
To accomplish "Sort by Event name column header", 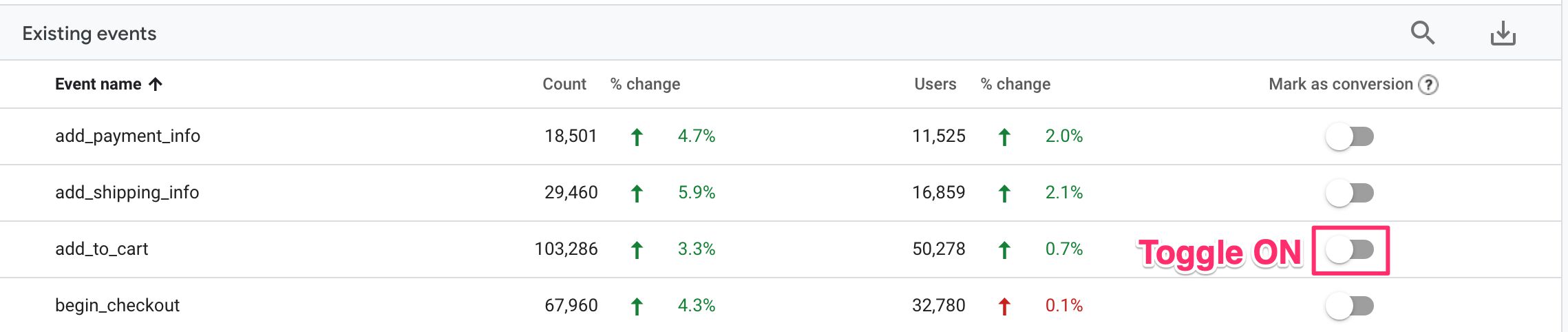I will click(x=98, y=84).
